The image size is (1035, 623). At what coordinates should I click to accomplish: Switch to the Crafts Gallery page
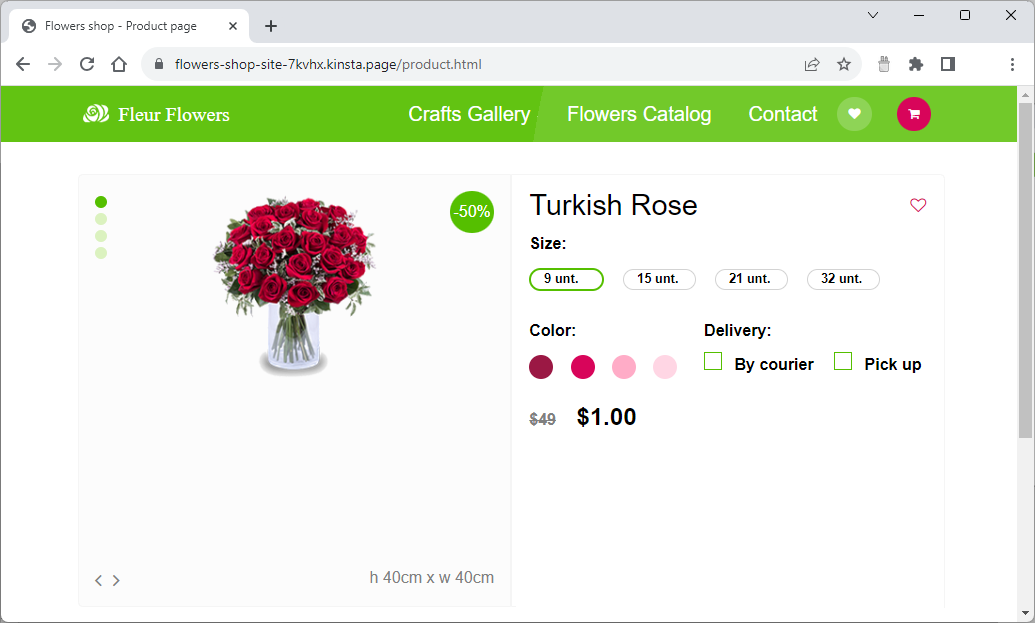click(469, 114)
